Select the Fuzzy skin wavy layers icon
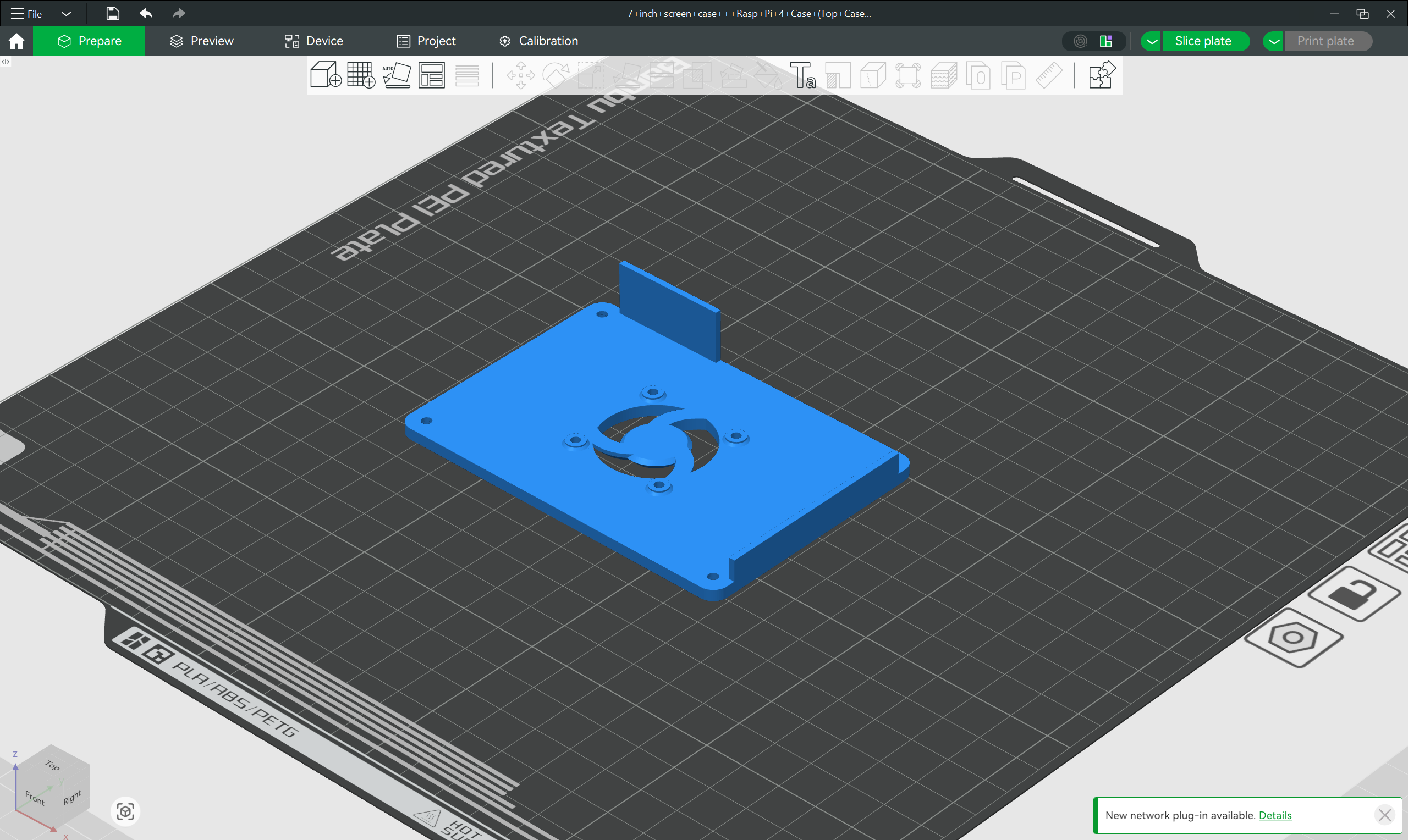 pos(944,75)
